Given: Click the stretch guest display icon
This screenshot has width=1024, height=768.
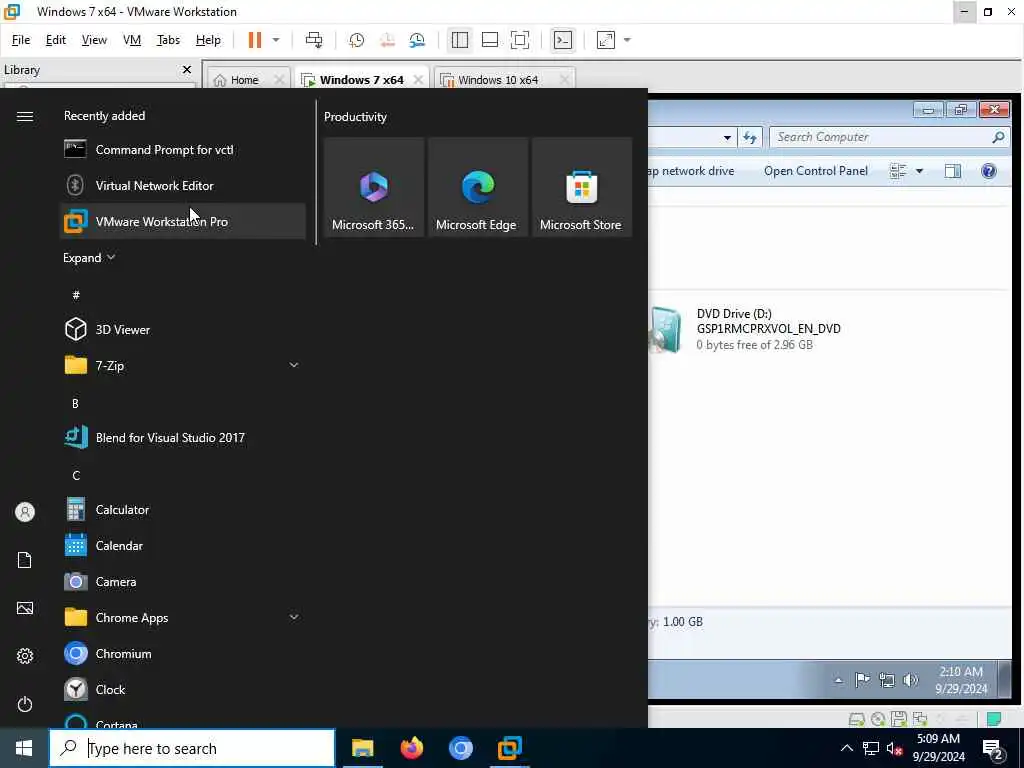Looking at the screenshot, I should [x=605, y=40].
